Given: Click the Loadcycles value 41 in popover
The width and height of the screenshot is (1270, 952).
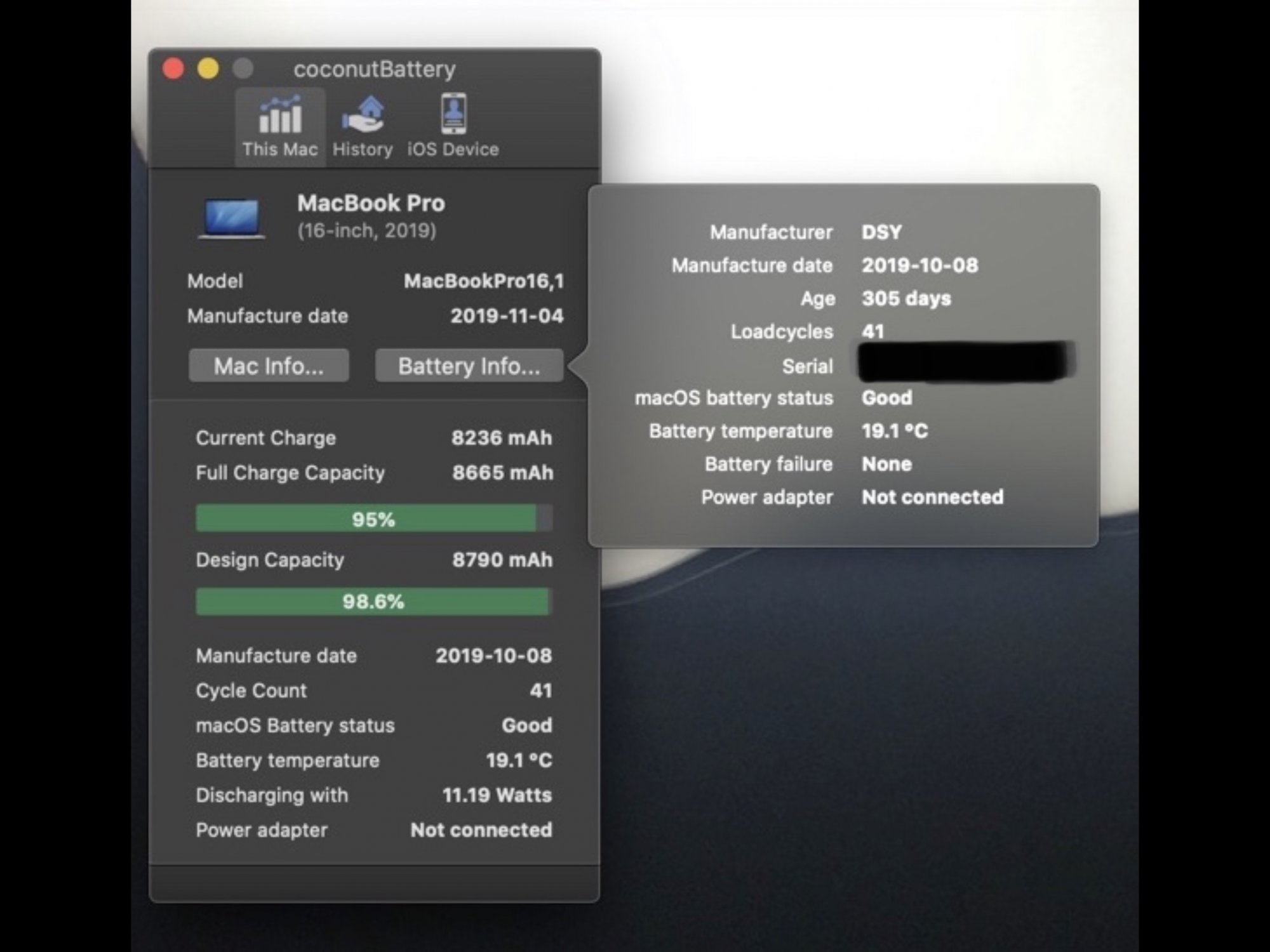Looking at the screenshot, I should [x=872, y=331].
